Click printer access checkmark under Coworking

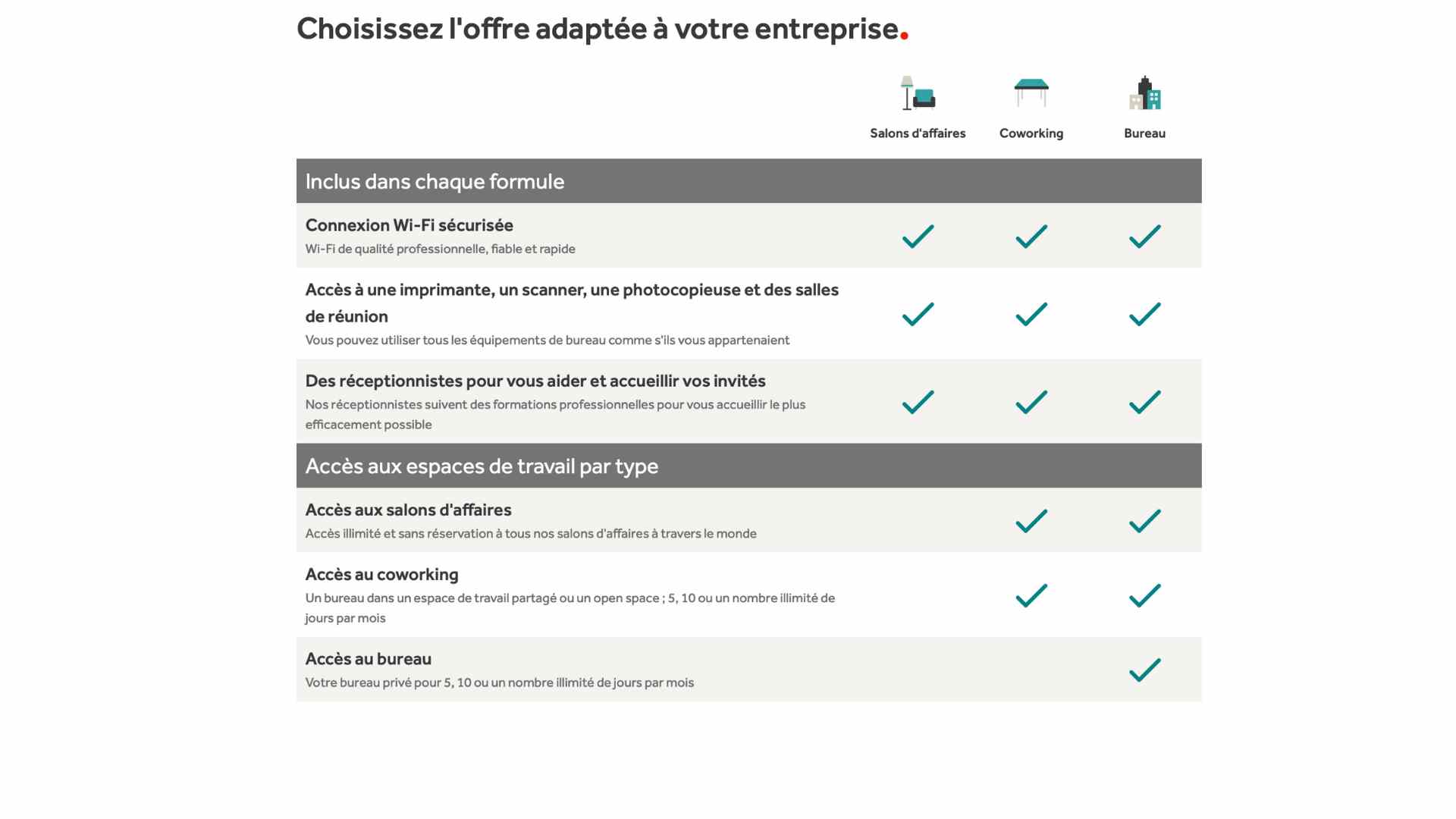coord(1031,314)
